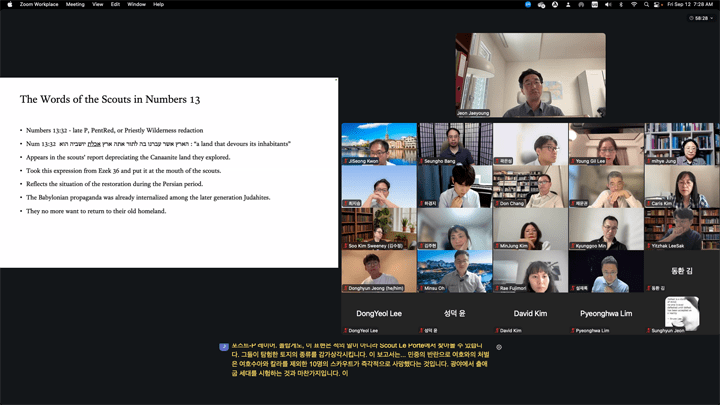Toggle the meeting timer display 58:28
The height and width of the screenshot is (405, 720).
[700, 17]
